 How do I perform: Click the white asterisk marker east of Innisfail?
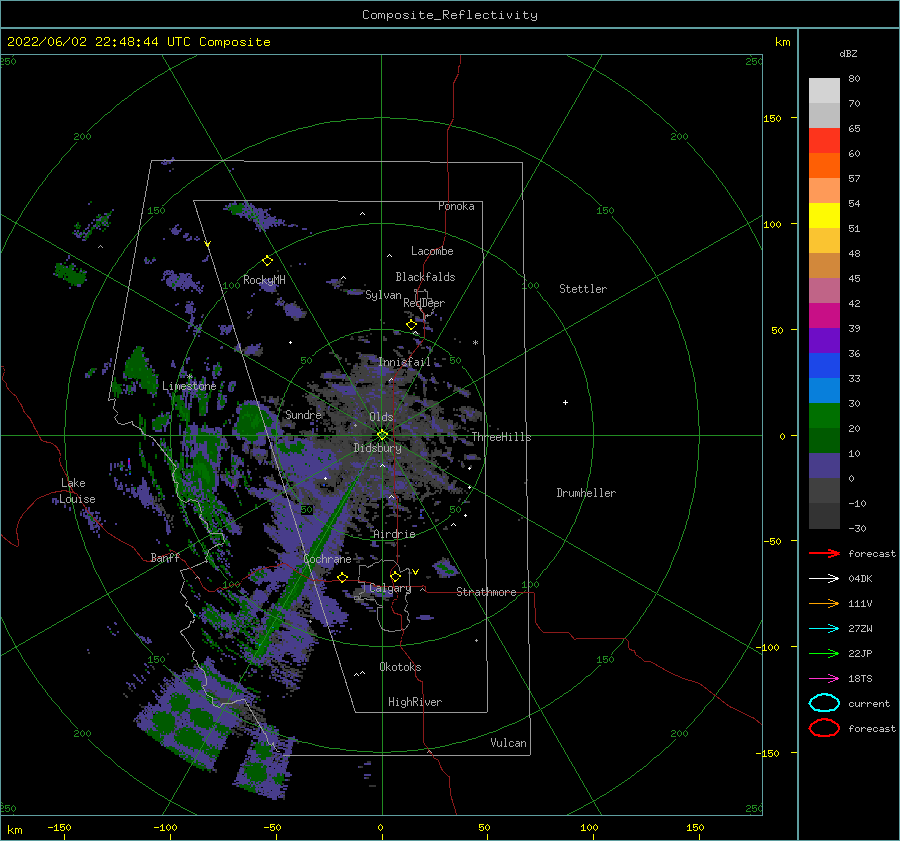coord(475,343)
